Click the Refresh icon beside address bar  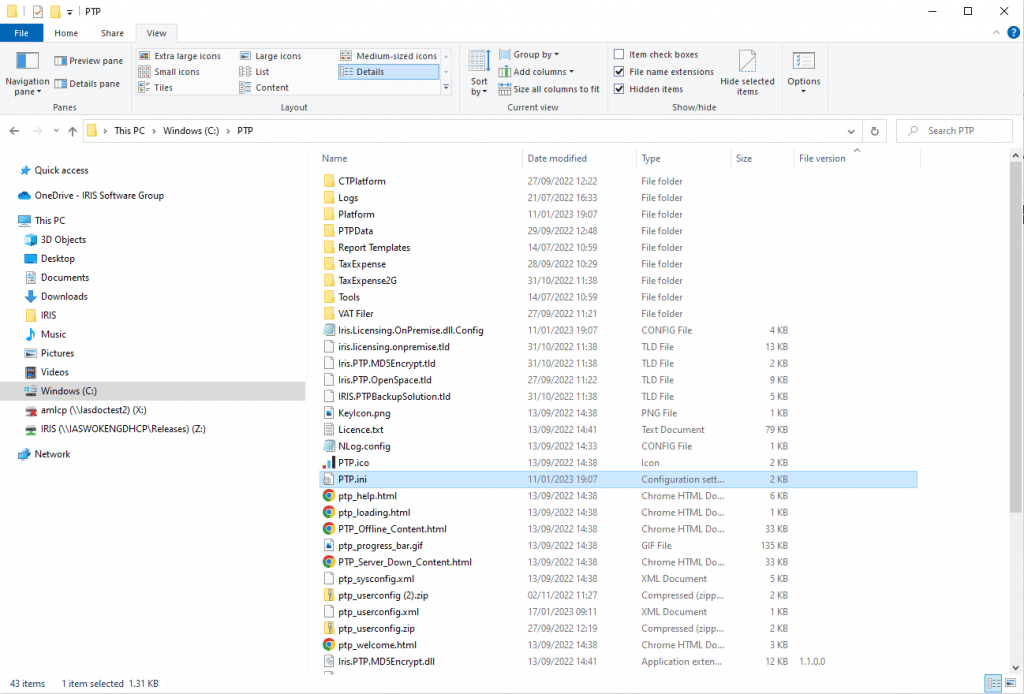pyautogui.click(x=875, y=131)
